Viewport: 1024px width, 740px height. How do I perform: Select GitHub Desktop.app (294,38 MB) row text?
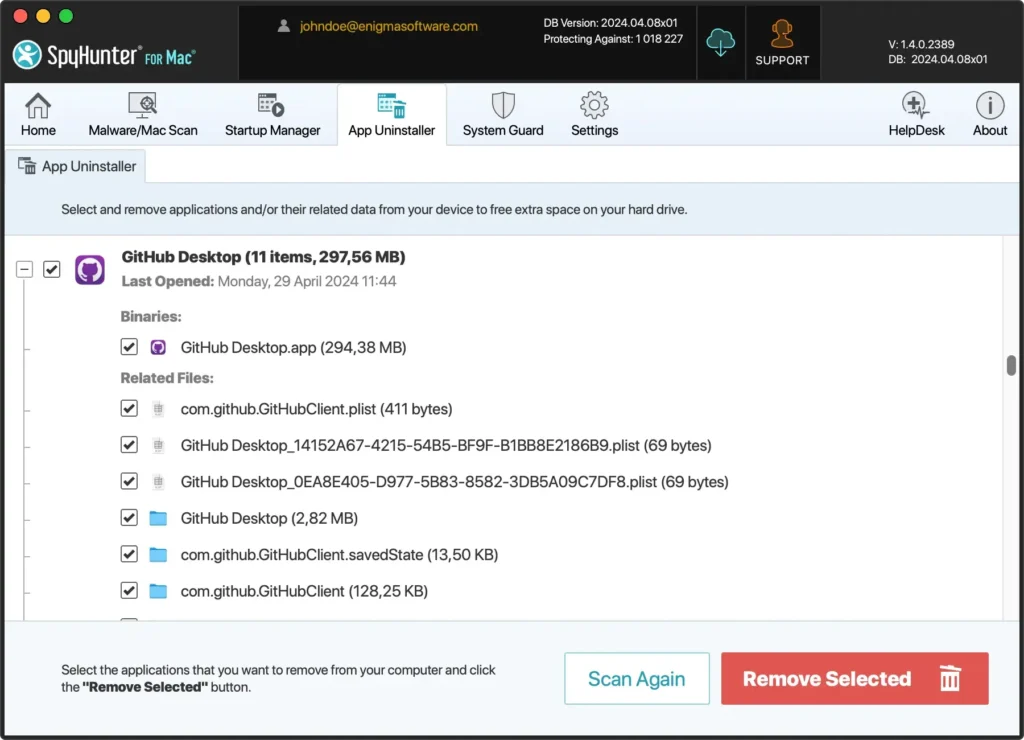(x=293, y=347)
